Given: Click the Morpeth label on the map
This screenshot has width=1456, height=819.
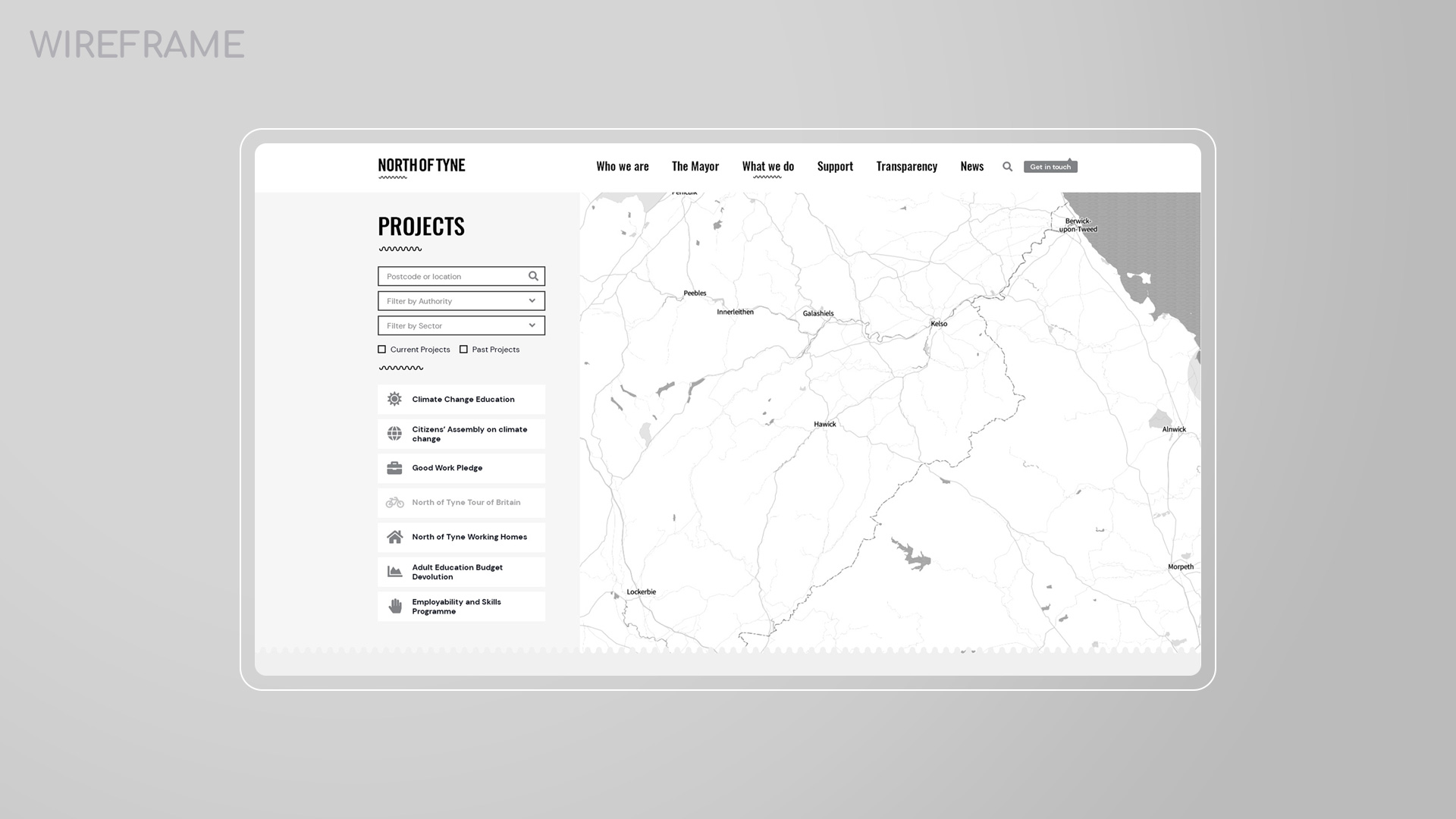Looking at the screenshot, I should click(1181, 566).
